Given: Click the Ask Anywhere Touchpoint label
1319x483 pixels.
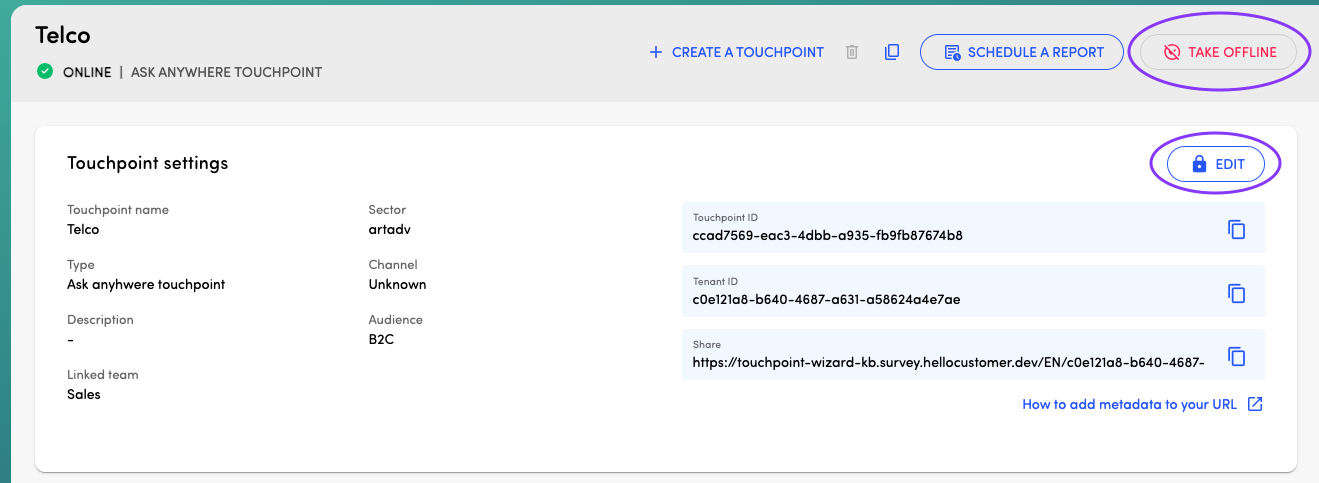Looking at the screenshot, I should (x=228, y=73).
